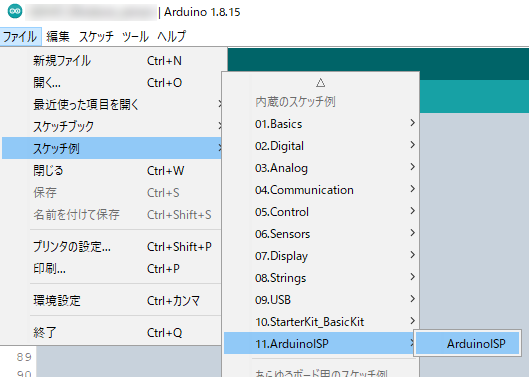Viewport: 529px width, 377px height.
Task: Open 環境設定 preferences
Action: coord(112,300)
